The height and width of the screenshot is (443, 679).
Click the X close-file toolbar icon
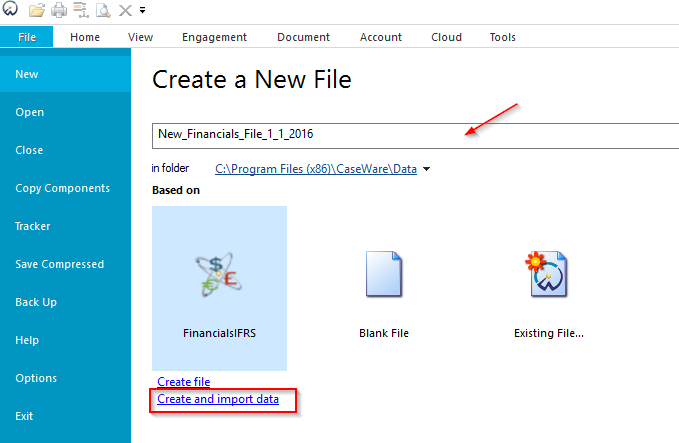(125, 10)
